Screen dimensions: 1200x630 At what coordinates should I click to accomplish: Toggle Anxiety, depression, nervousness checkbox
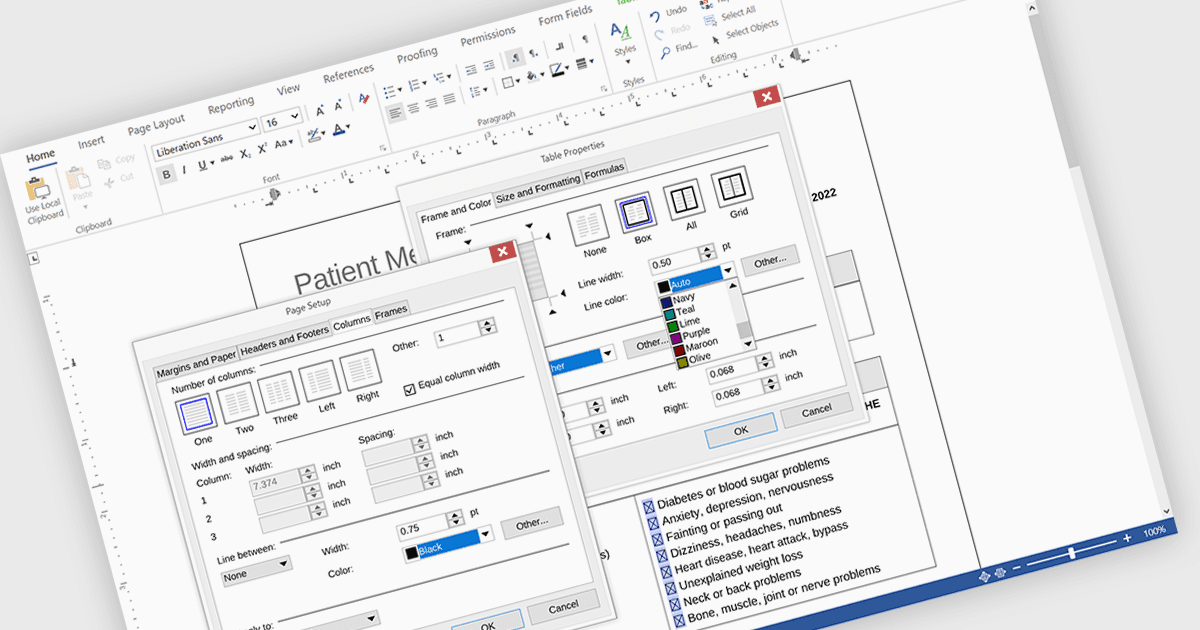pyautogui.click(x=653, y=522)
